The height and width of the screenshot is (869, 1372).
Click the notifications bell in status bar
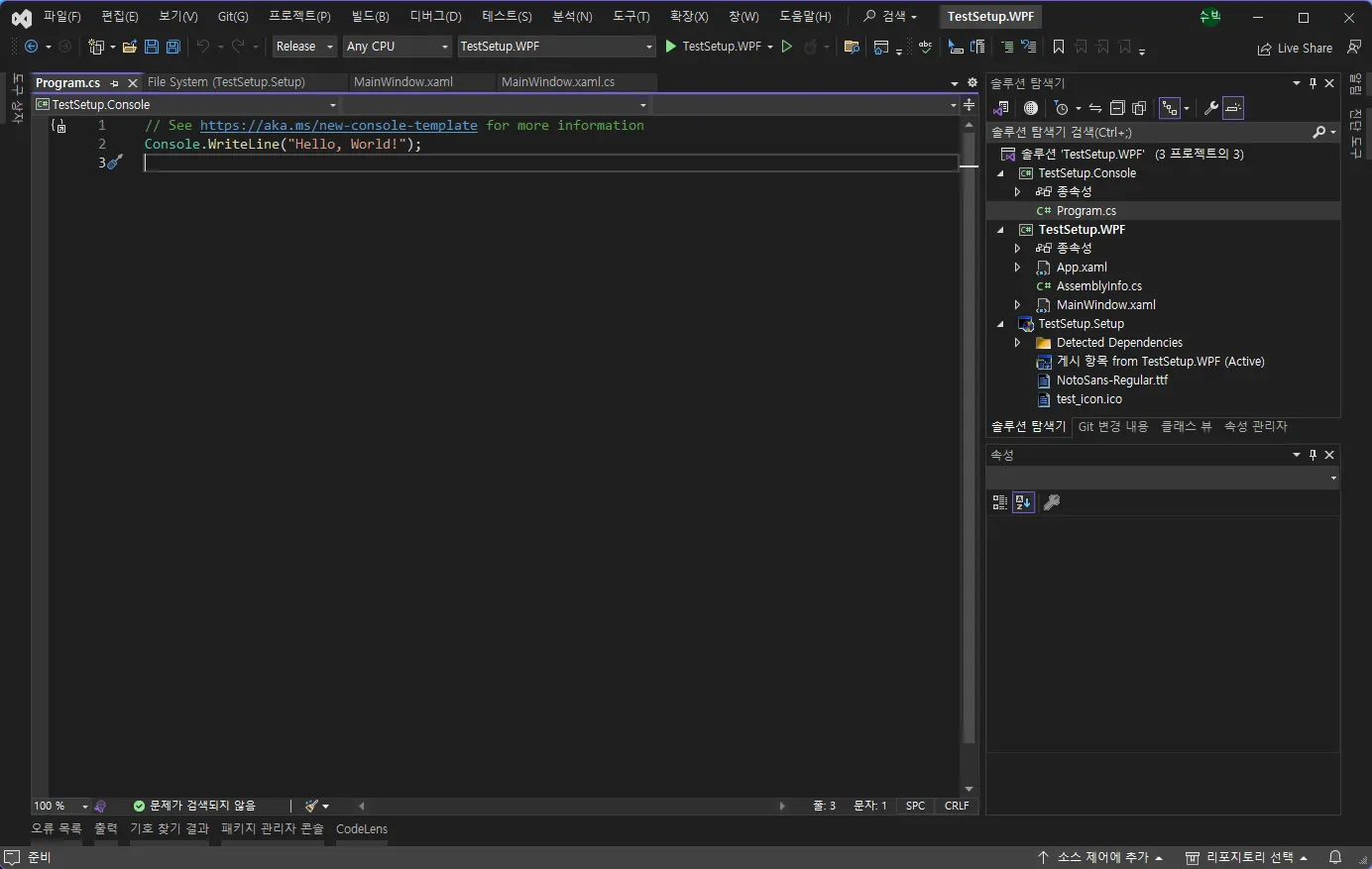pos(1335,857)
